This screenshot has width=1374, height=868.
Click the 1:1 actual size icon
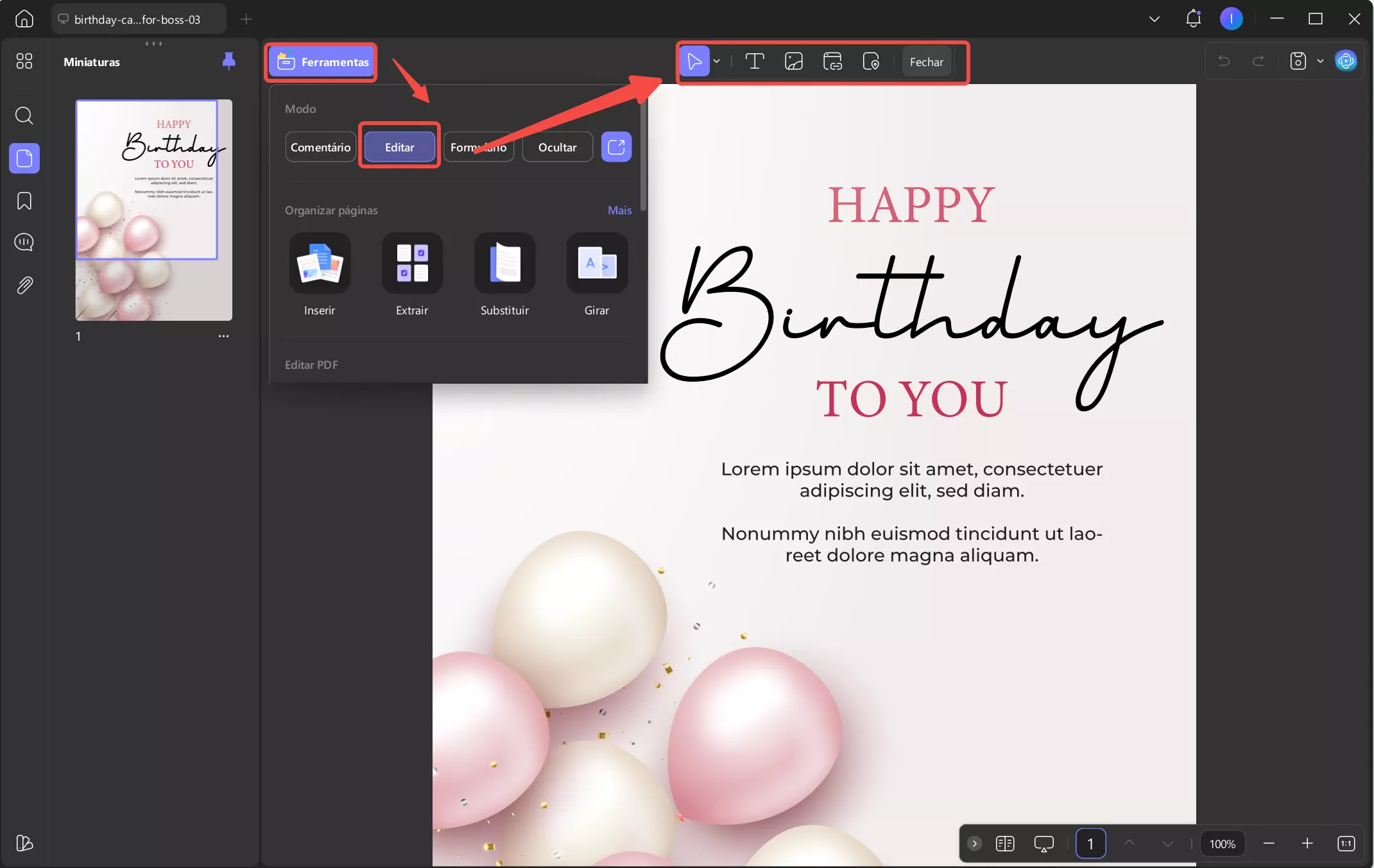(x=1346, y=844)
